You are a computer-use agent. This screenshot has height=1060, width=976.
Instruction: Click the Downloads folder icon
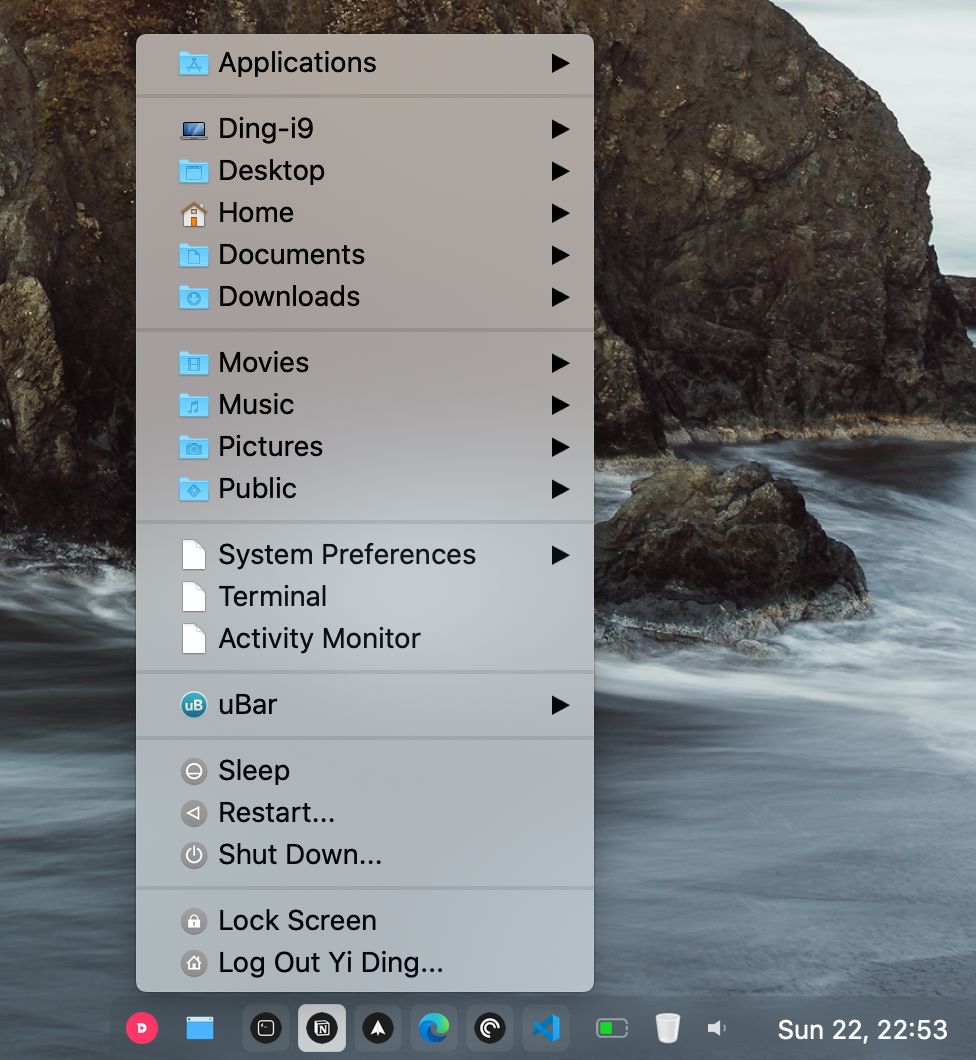(194, 297)
